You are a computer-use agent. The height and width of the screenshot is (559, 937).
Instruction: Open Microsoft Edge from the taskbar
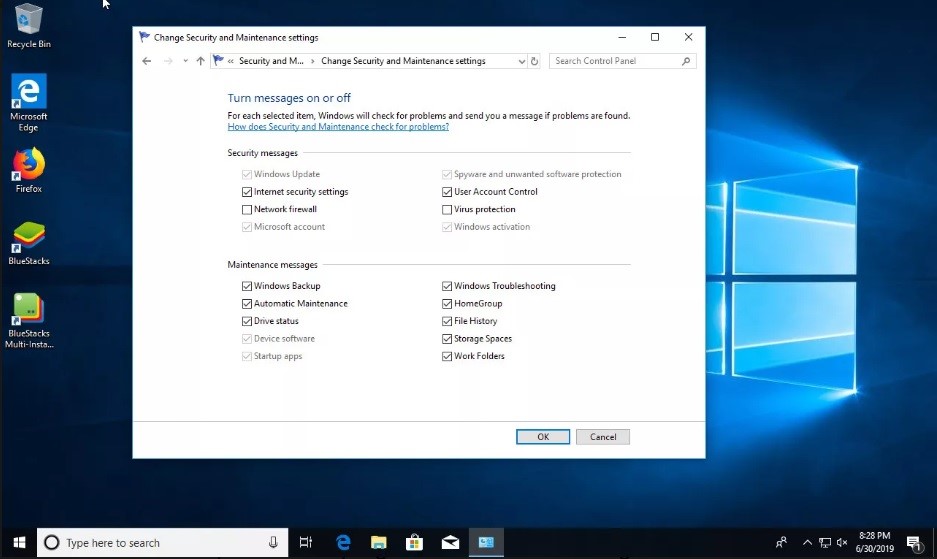tap(343, 542)
